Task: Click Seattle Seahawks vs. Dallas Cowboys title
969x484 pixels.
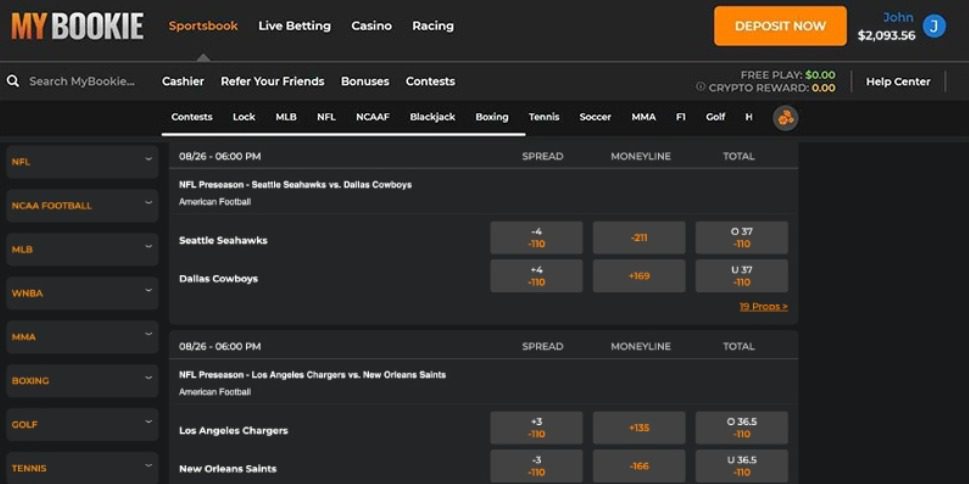Action: pyautogui.click(x=295, y=185)
